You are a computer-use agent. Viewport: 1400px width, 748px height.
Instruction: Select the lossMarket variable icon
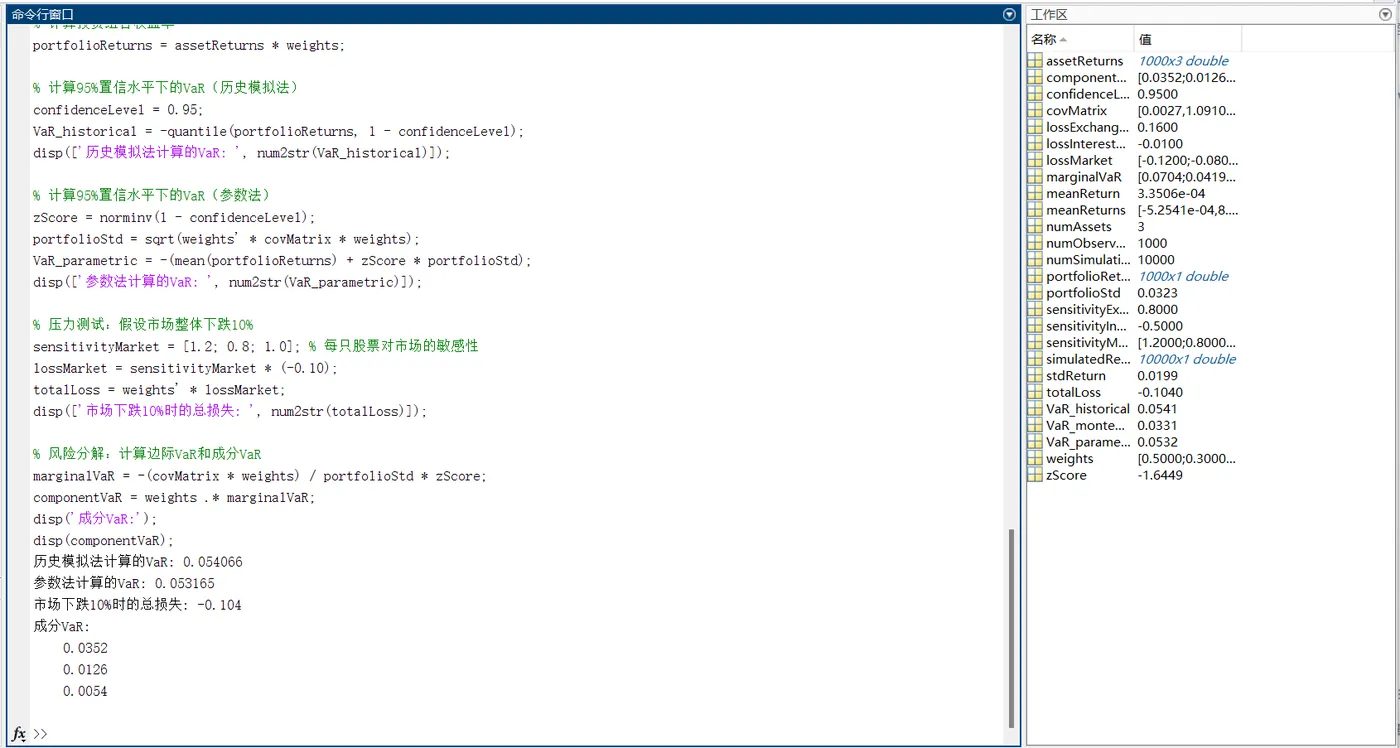click(1036, 160)
